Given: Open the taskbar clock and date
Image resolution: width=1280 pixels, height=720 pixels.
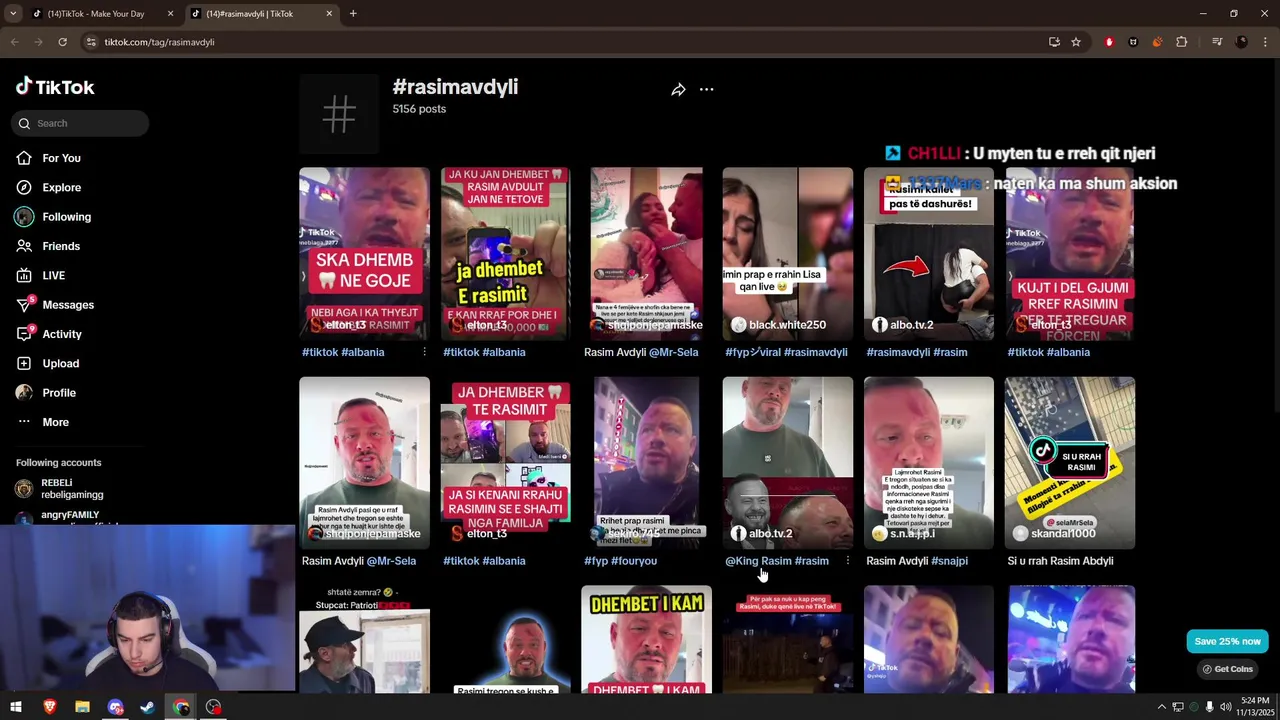Looking at the screenshot, I should (1255, 706).
